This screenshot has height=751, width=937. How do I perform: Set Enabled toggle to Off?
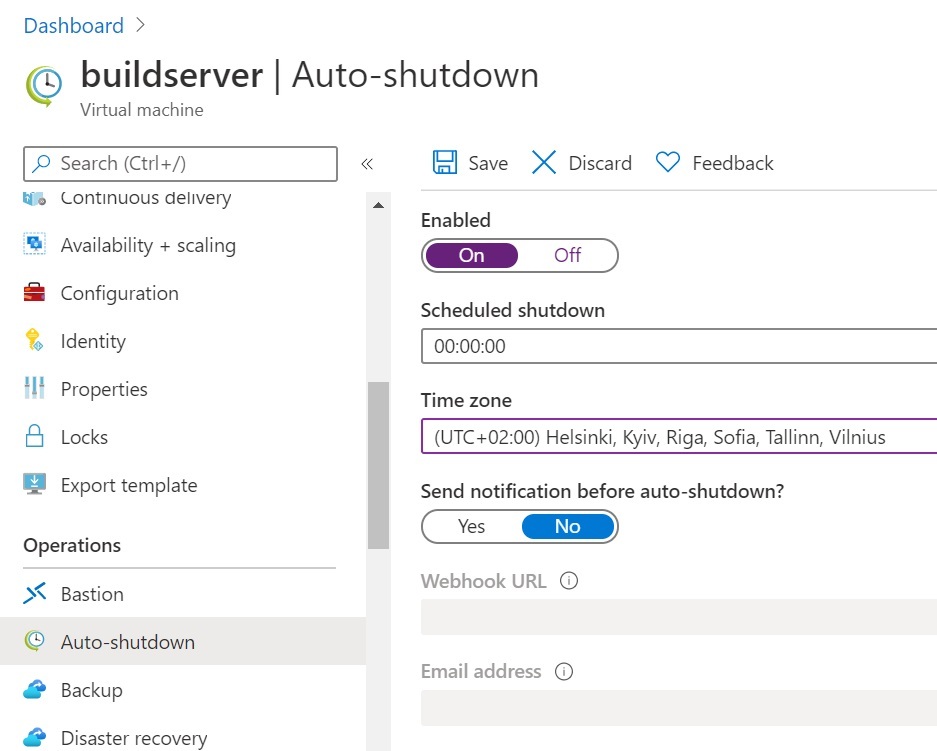coord(567,255)
